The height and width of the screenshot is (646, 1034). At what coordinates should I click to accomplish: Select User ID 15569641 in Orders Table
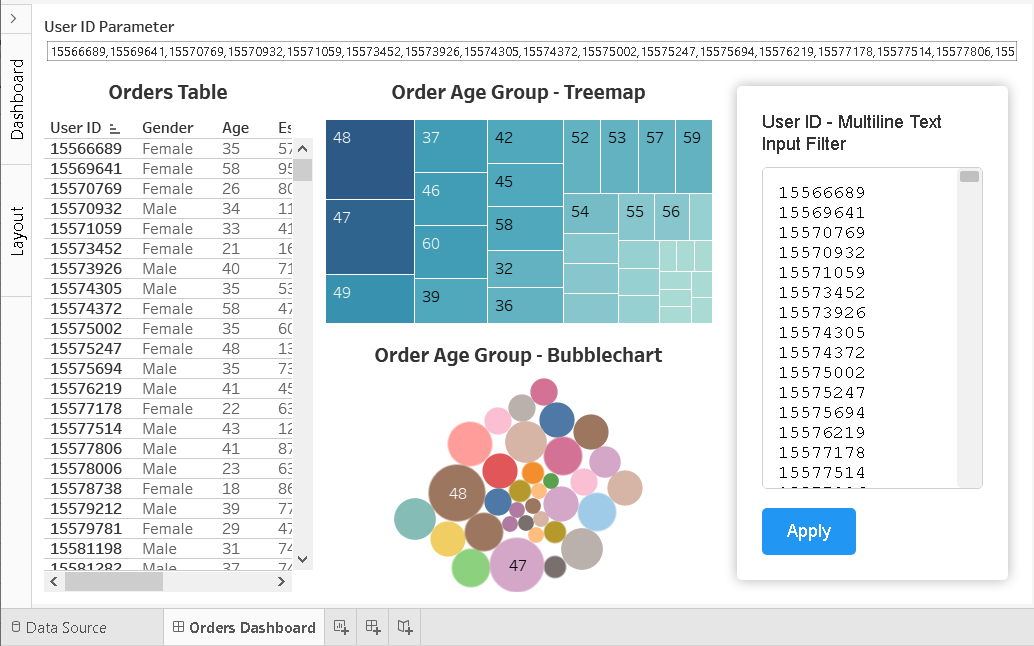click(x=86, y=169)
